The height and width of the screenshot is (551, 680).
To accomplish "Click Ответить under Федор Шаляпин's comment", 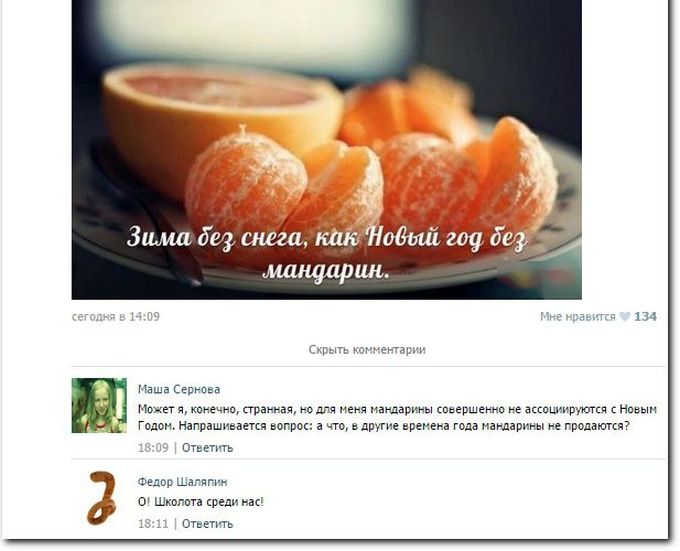I will tap(207, 524).
